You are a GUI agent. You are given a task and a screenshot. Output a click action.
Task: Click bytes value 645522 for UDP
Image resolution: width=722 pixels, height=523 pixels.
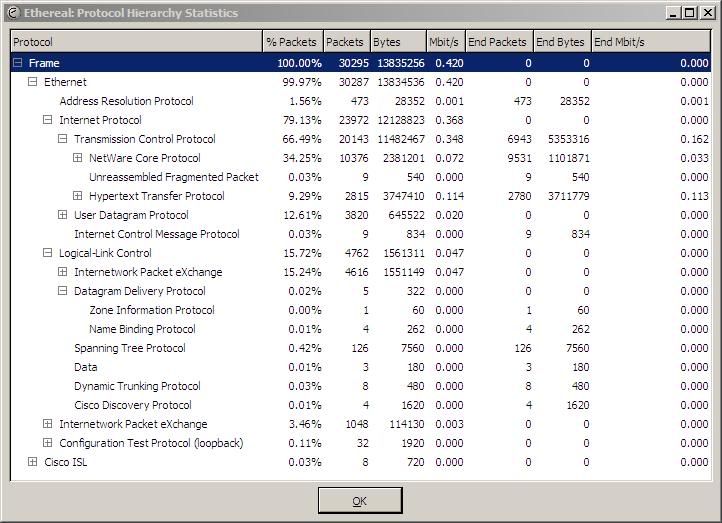(x=406, y=215)
